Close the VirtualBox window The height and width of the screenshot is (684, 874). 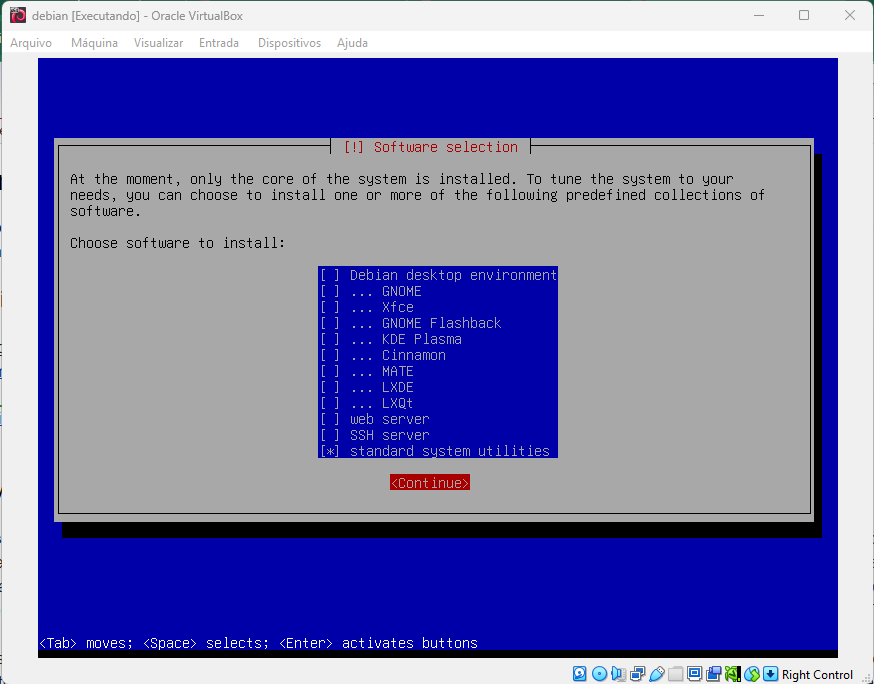coord(849,15)
